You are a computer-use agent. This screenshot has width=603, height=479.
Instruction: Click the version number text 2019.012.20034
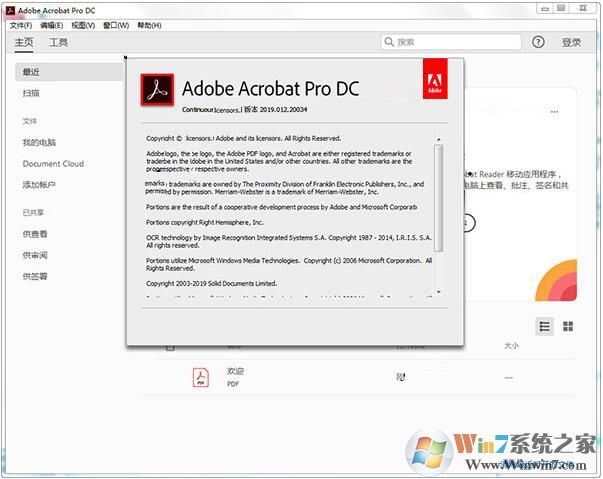283,110
